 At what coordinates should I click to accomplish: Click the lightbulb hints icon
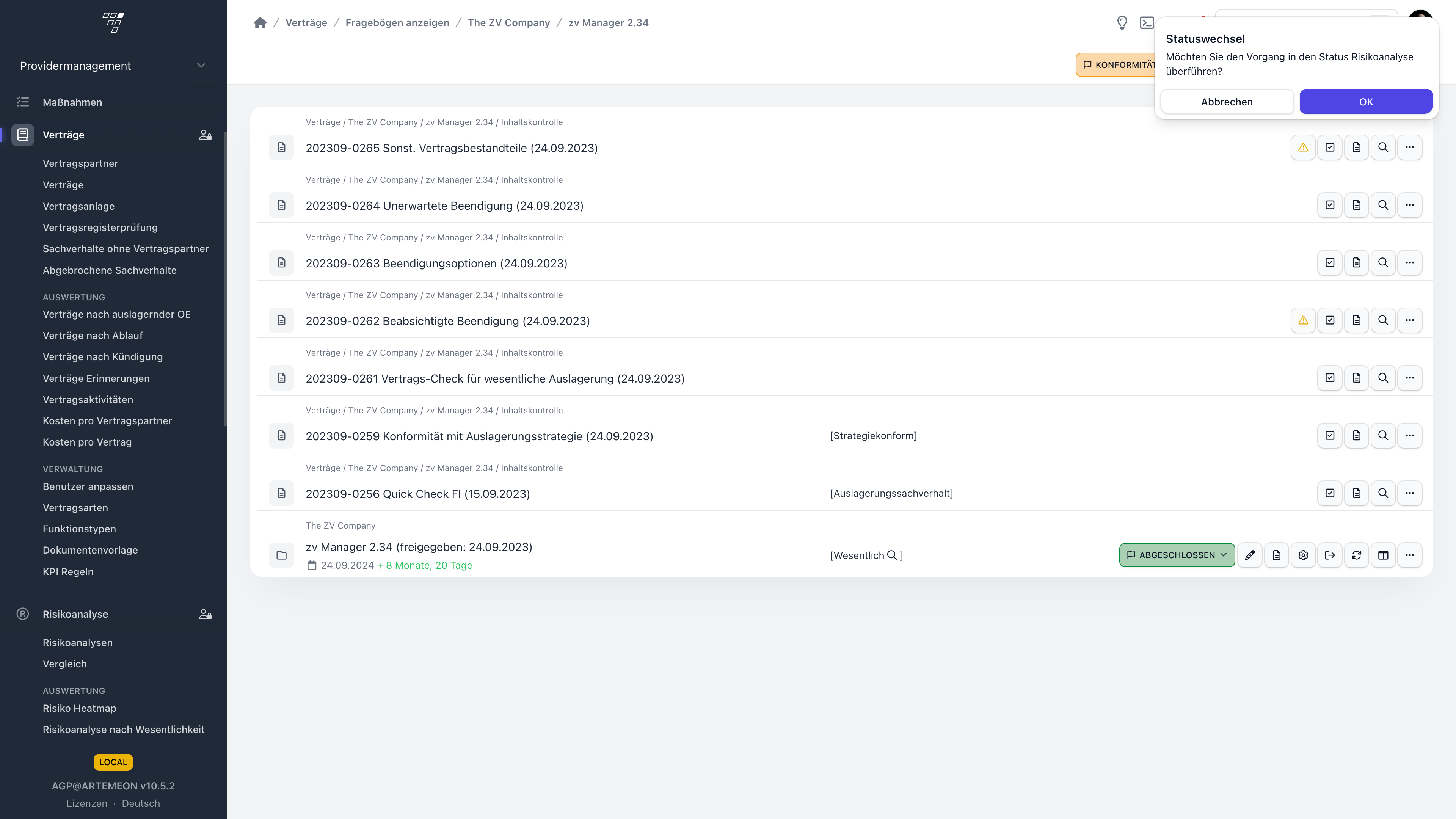coord(1122,23)
